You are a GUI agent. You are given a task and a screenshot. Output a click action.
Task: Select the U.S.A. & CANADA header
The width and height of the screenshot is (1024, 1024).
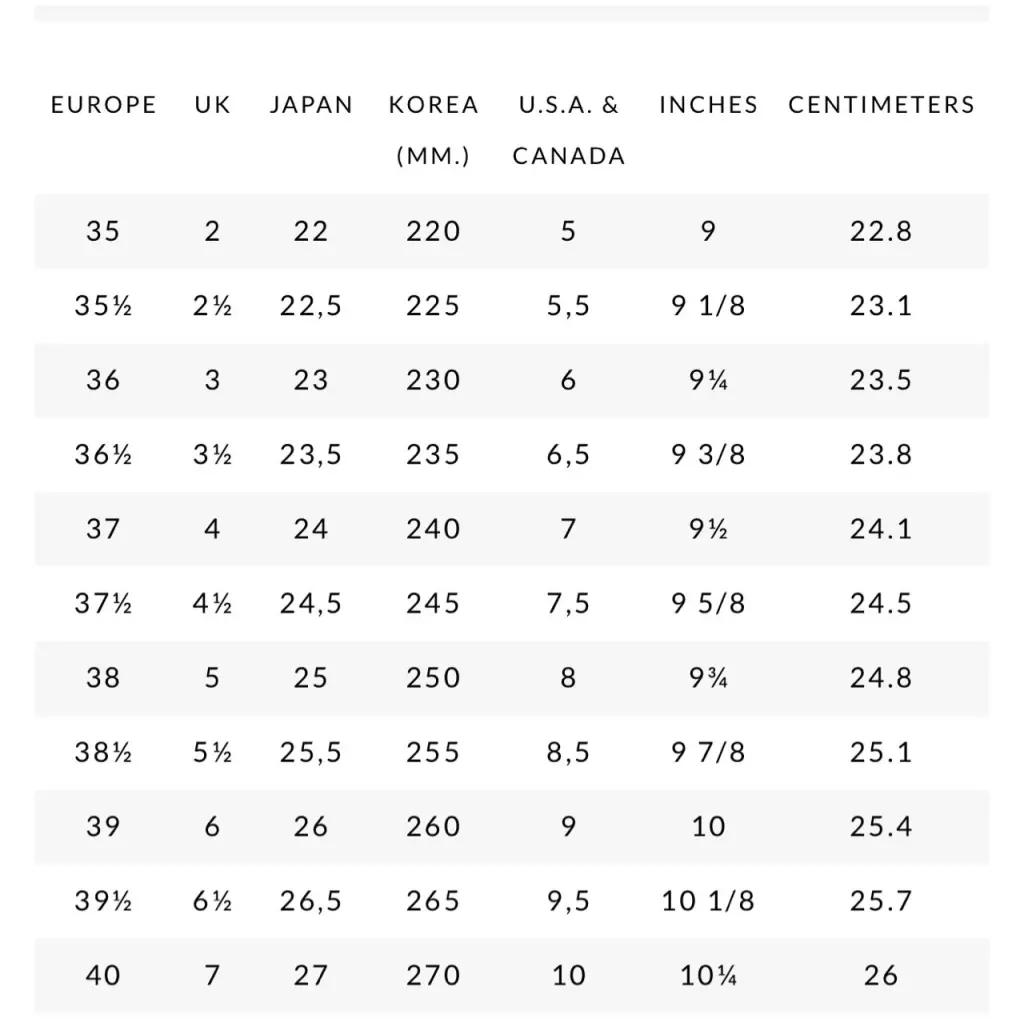[x=569, y=130]
